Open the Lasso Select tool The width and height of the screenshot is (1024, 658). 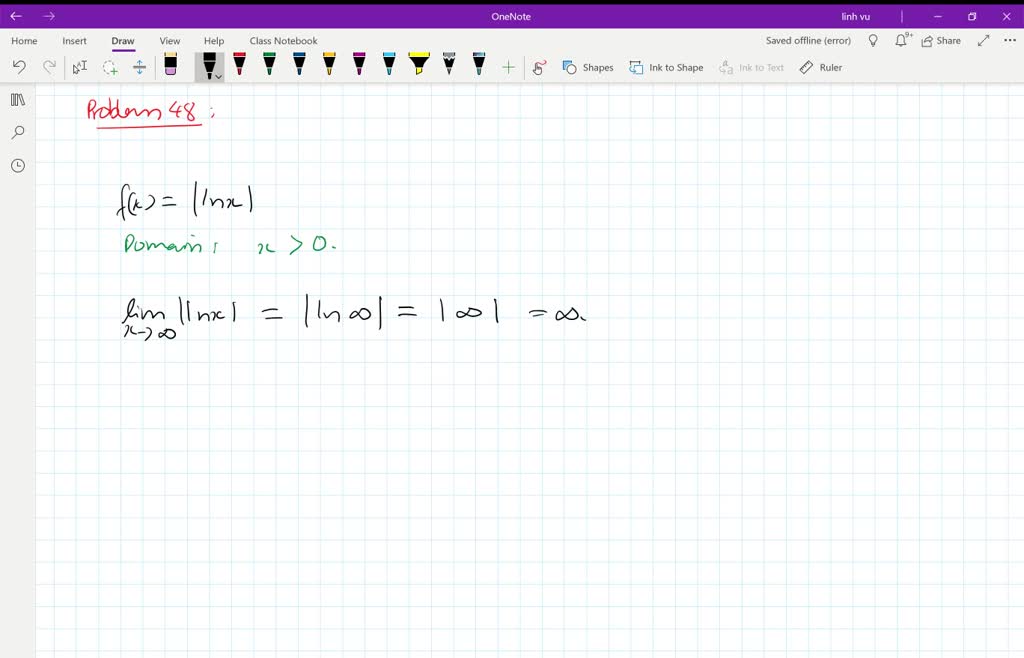[x=110, y=67]
